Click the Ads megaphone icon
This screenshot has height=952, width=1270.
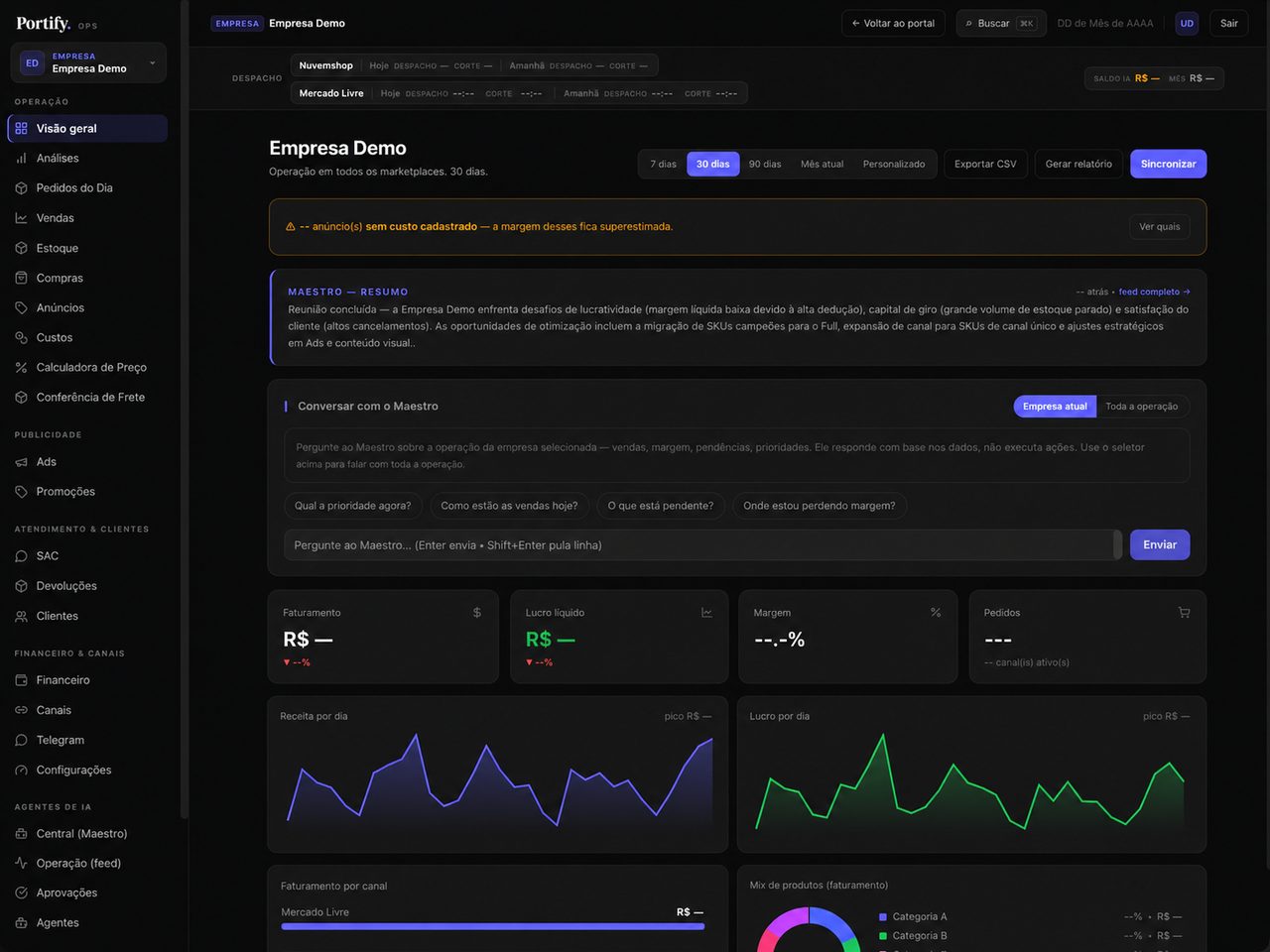(x=21, y=462)
